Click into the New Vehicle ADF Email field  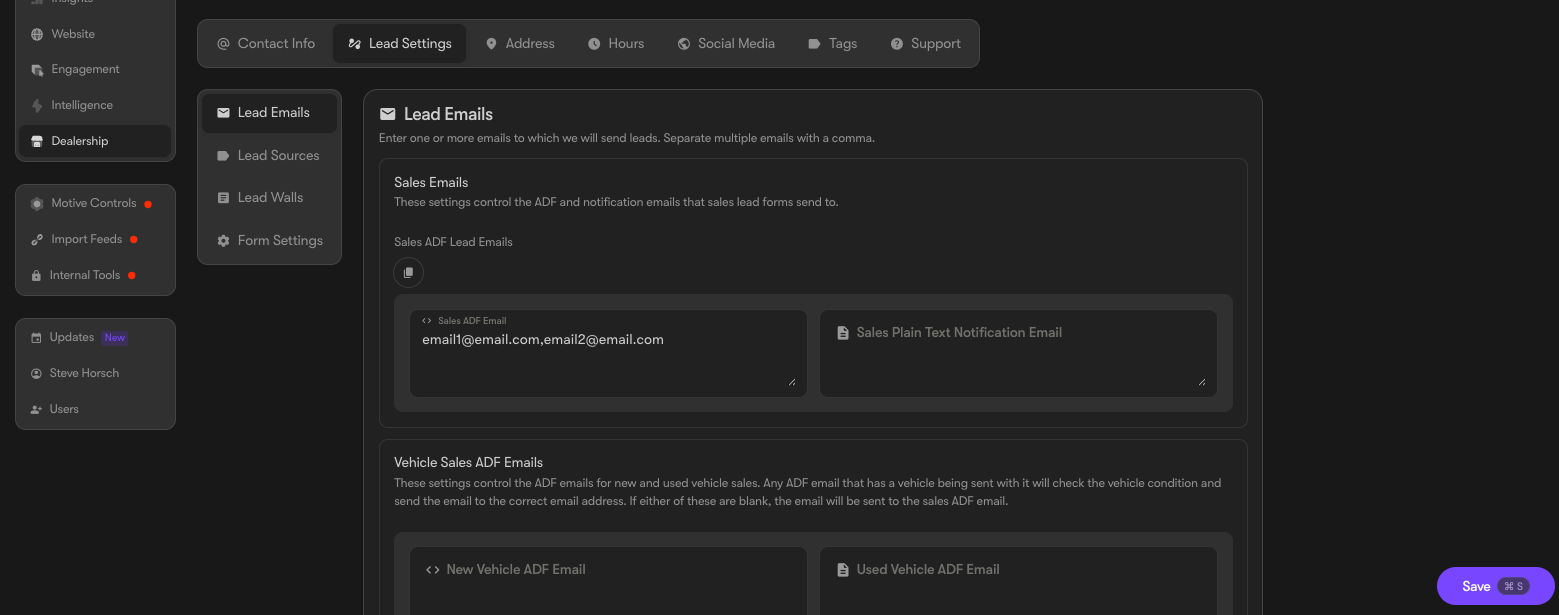tap(608, 581)
